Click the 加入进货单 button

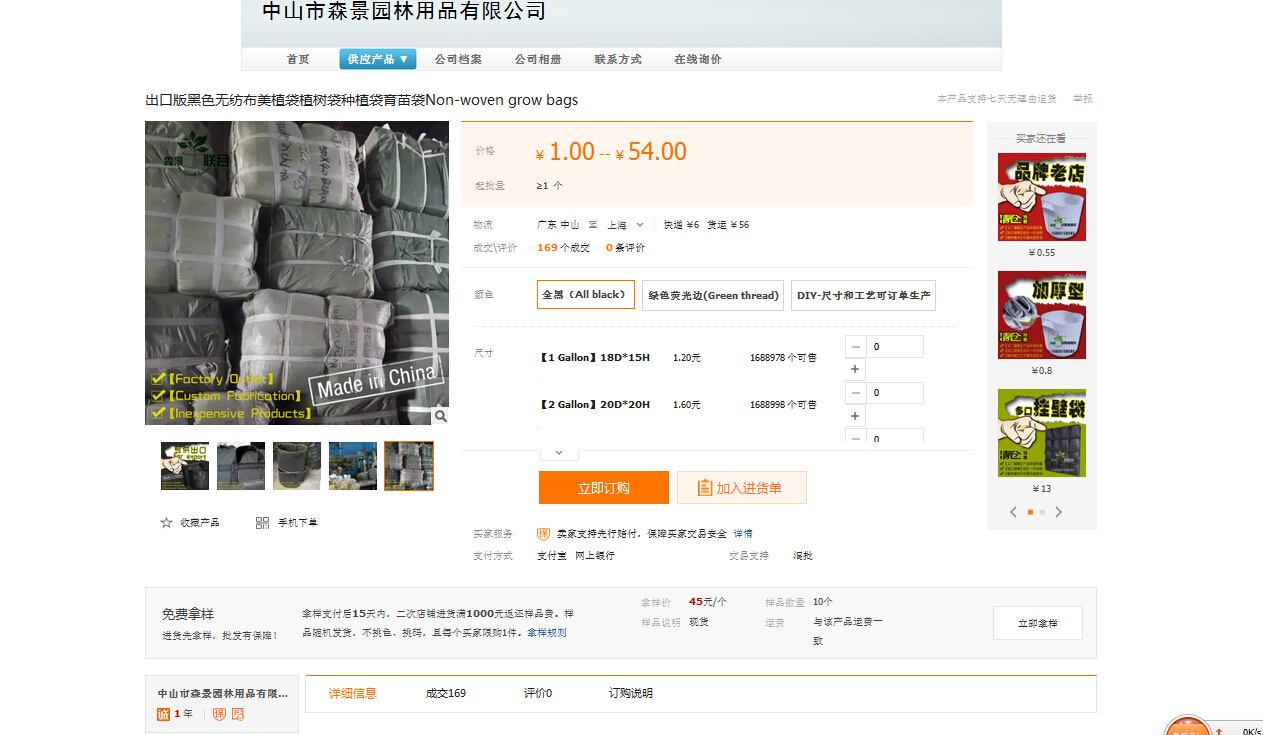point(742,488)
